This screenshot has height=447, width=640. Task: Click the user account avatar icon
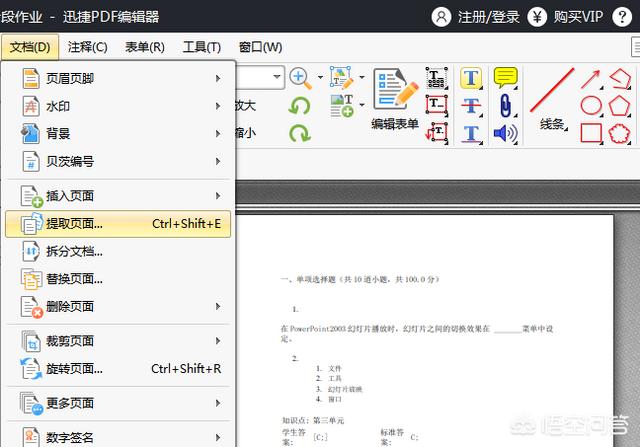(x=441, y=17)
